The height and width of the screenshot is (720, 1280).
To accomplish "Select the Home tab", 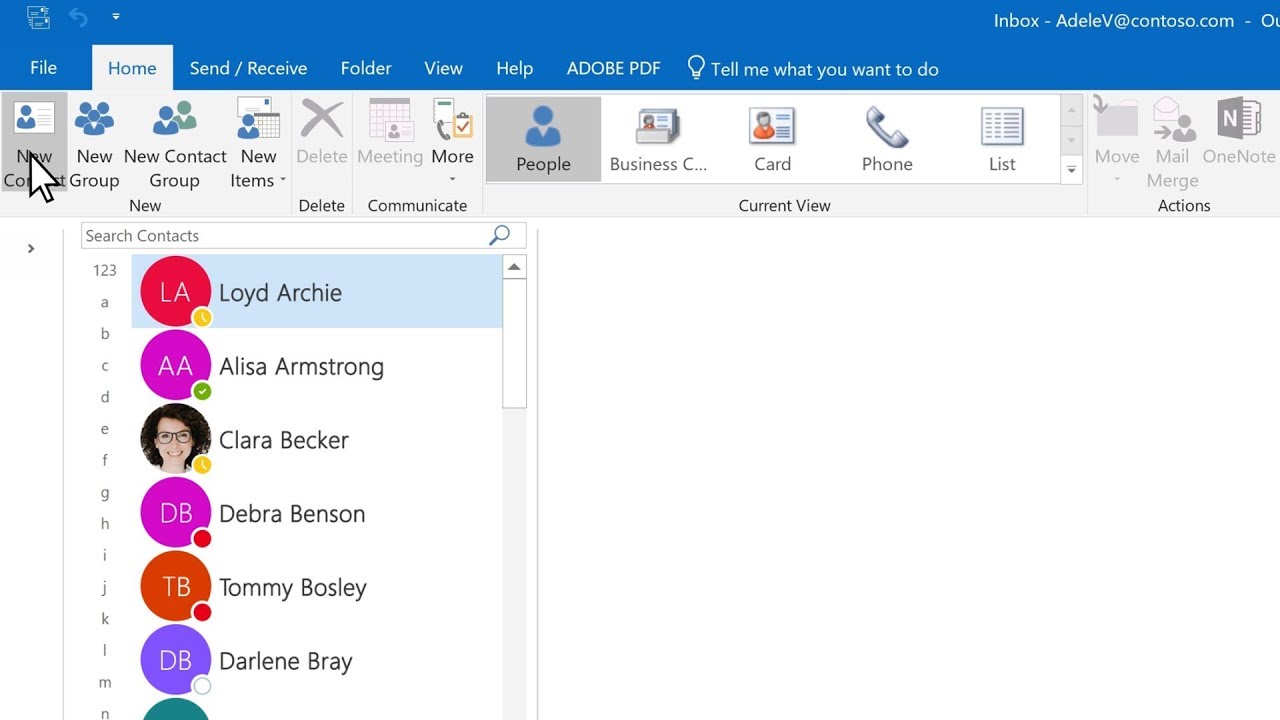I will click(x=132, y=68).
